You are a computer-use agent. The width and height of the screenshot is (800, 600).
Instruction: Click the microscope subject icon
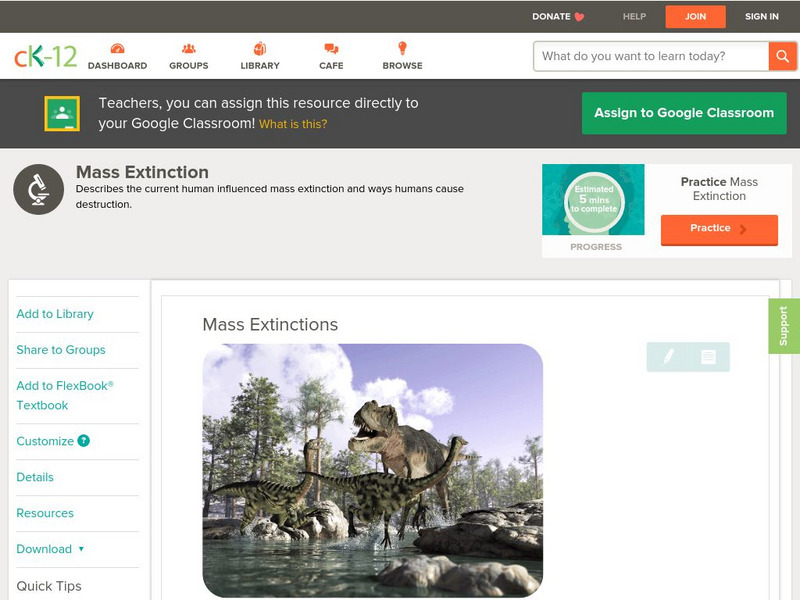point(39,189)
